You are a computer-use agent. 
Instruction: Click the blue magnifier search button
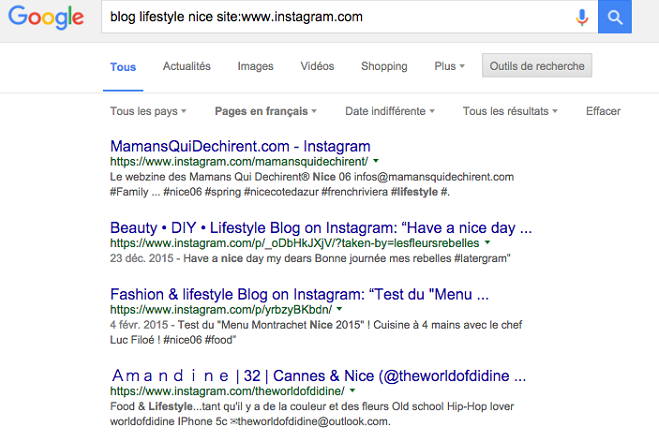[x=614, y=17]
